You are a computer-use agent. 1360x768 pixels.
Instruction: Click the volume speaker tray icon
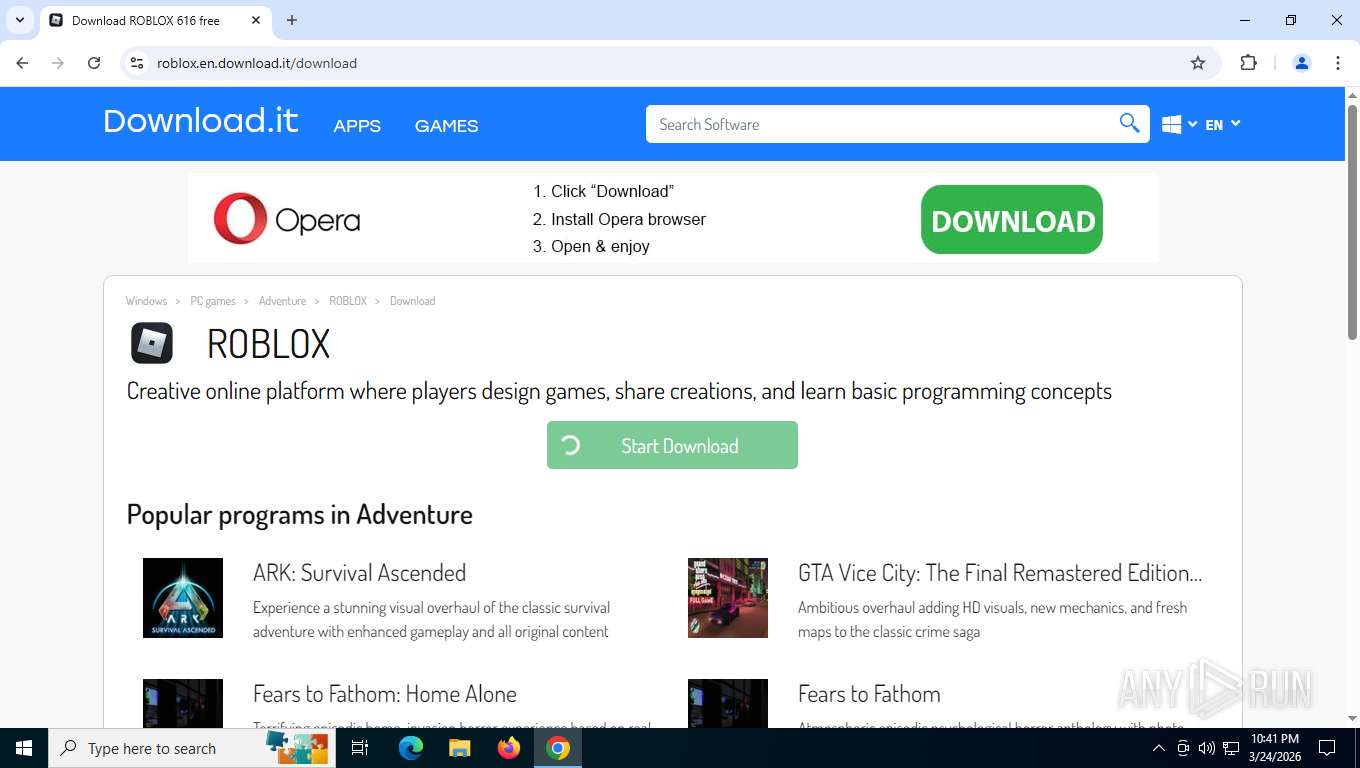(1207, 748)
